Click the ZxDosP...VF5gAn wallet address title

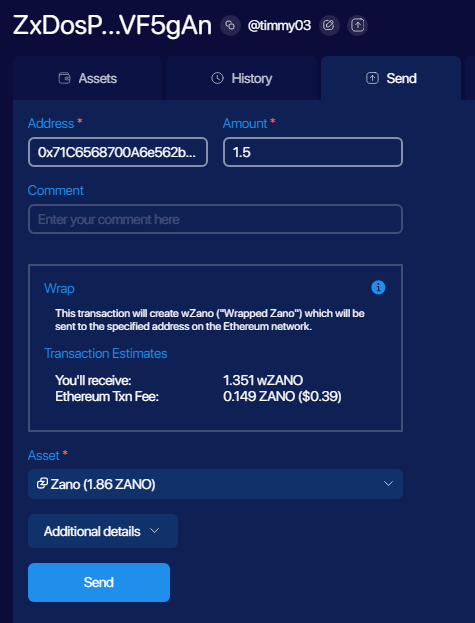(x=112, y=26)
